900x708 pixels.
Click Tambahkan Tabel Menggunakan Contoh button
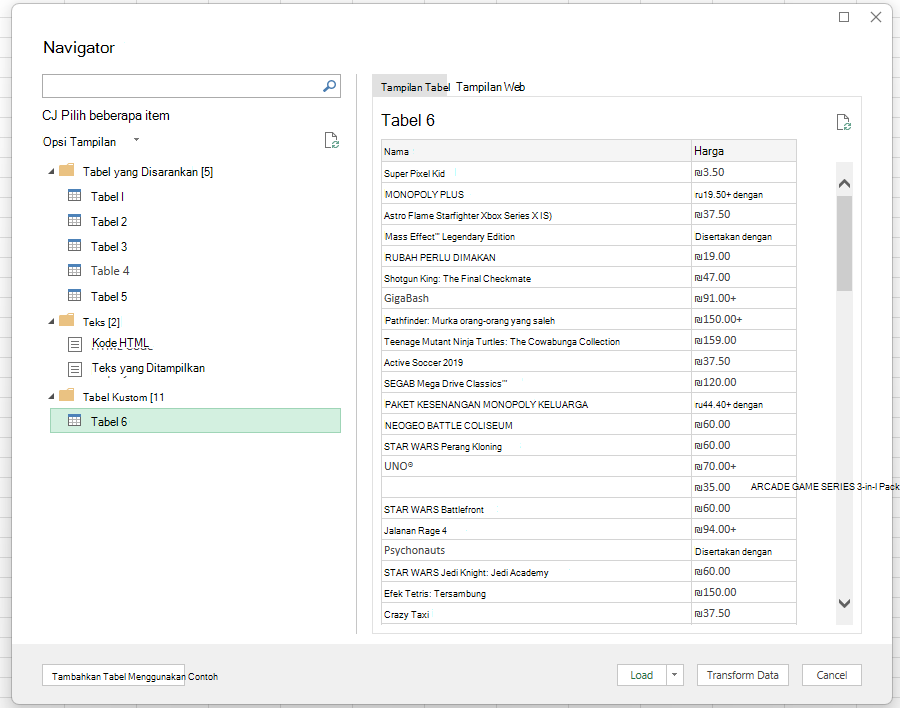point(114,676)
